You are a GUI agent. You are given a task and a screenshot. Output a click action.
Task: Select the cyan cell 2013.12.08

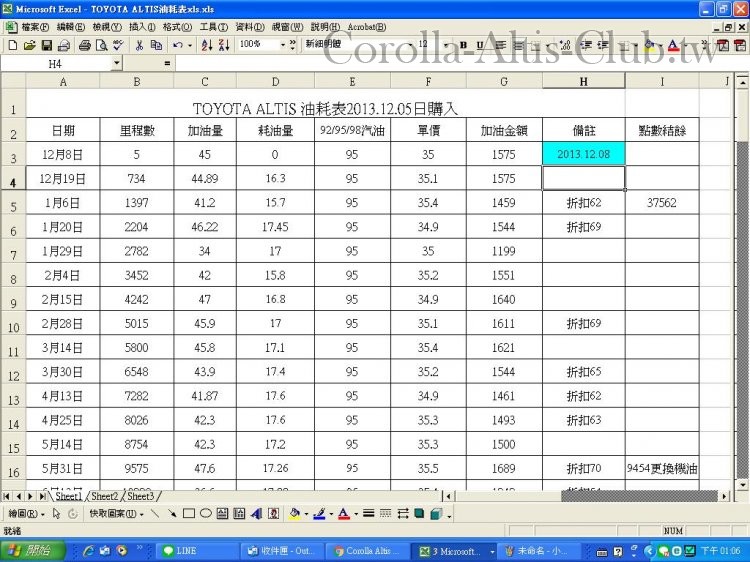[584, 154]
